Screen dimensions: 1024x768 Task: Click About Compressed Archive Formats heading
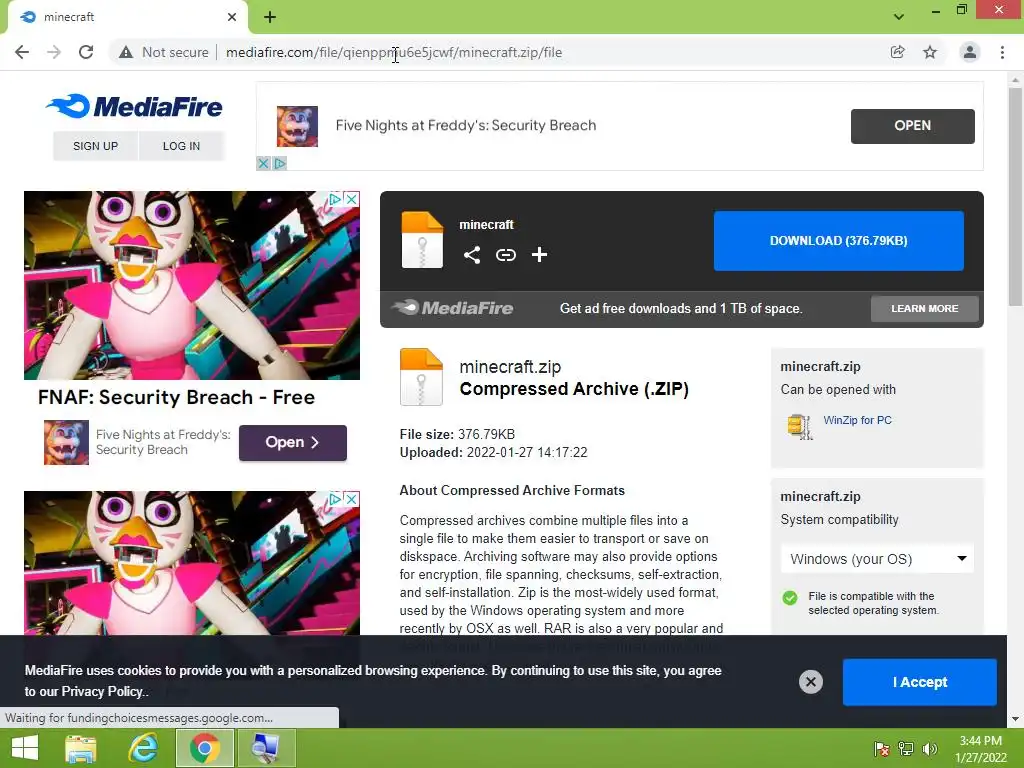coord(512,490)
